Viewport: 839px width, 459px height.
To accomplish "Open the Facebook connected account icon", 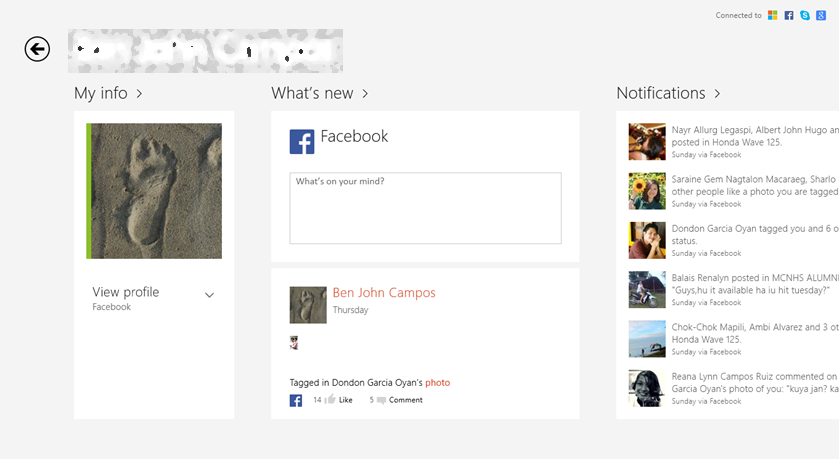I will click(x=789, y=16).
